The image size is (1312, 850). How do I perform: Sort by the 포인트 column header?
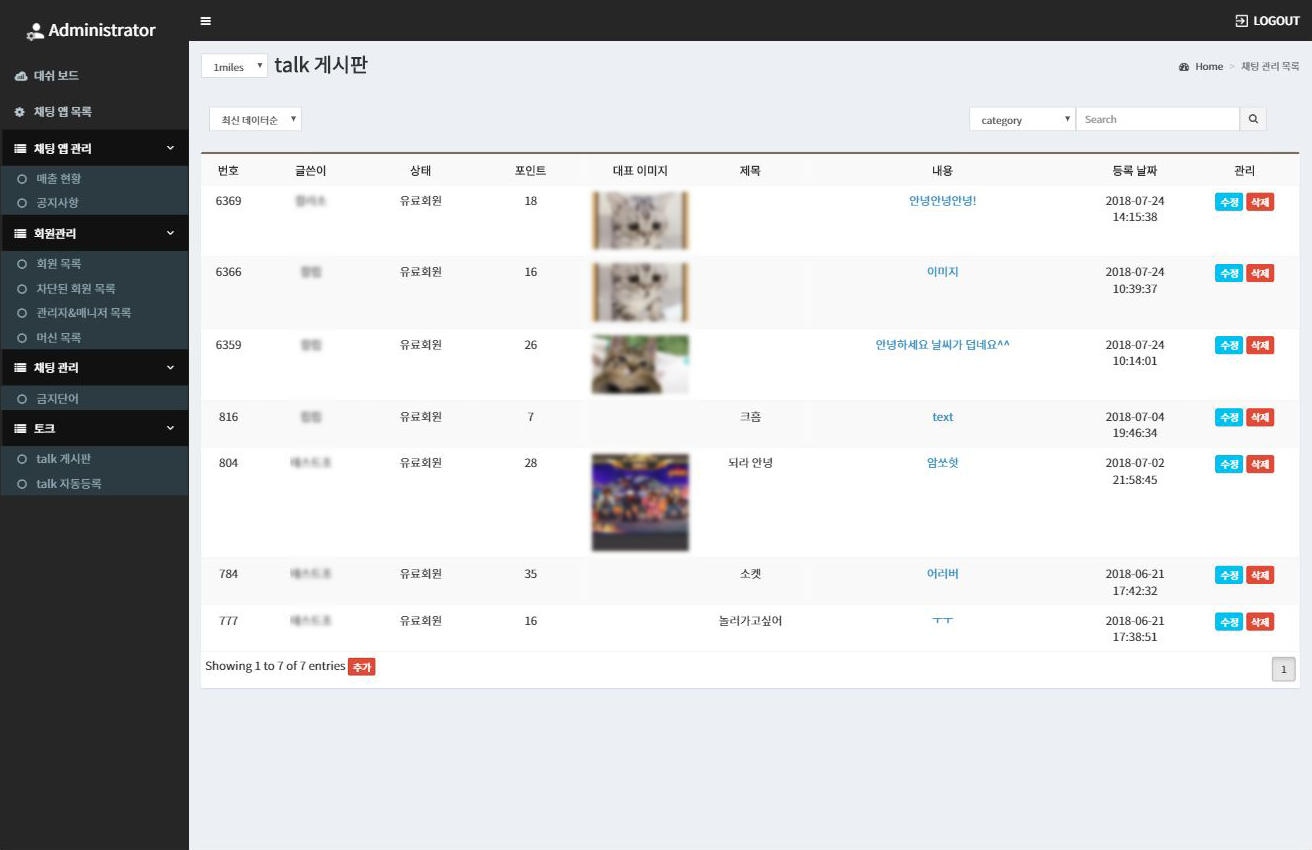pos(530,171)
